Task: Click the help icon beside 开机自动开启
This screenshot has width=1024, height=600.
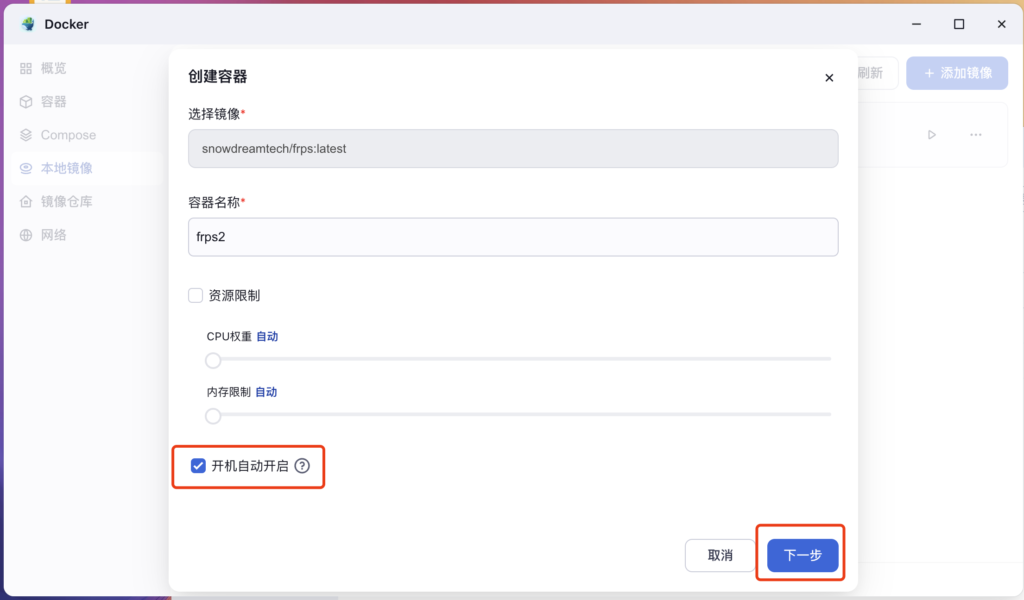Action: pos(302,466)
